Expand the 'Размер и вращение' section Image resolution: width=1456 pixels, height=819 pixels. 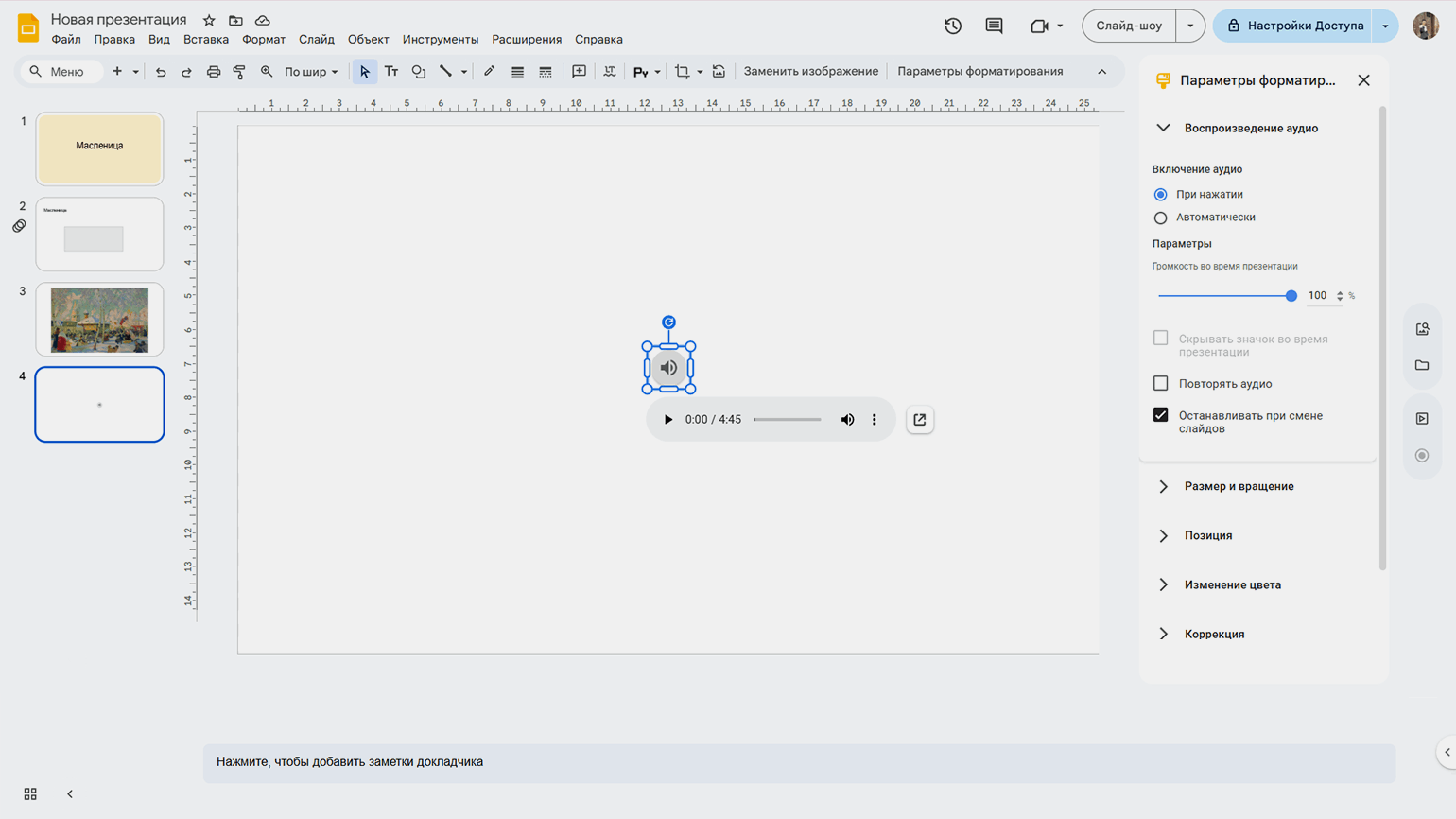coord(1239,486)
